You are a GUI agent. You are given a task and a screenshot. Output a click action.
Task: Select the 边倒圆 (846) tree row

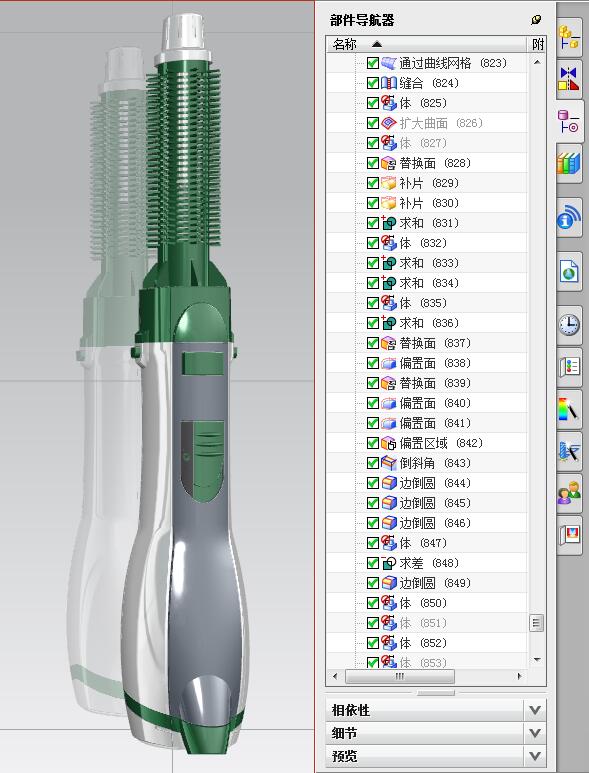(427, 523)
